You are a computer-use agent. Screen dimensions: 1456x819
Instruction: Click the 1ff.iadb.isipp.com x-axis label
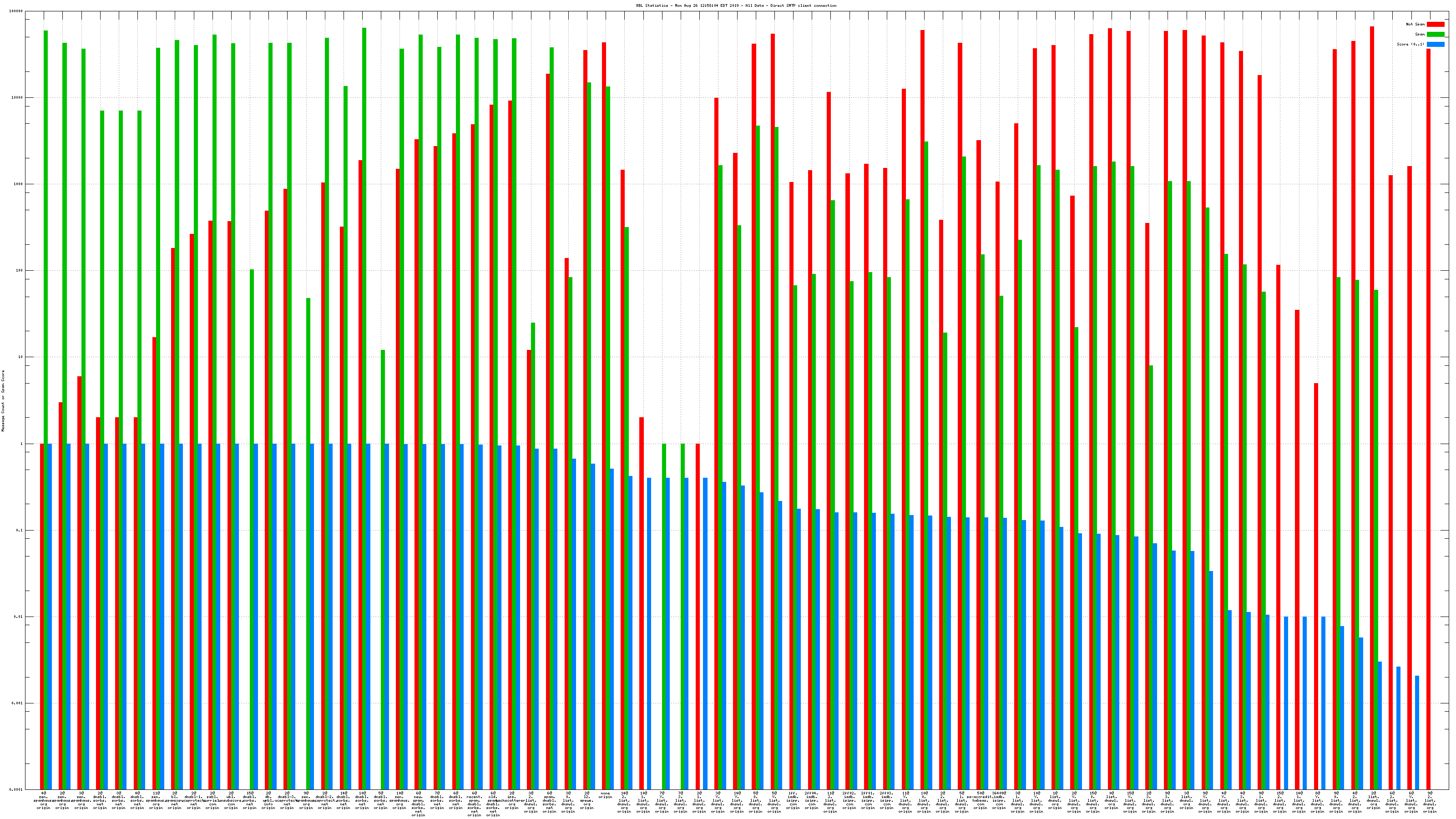(793, 800)
